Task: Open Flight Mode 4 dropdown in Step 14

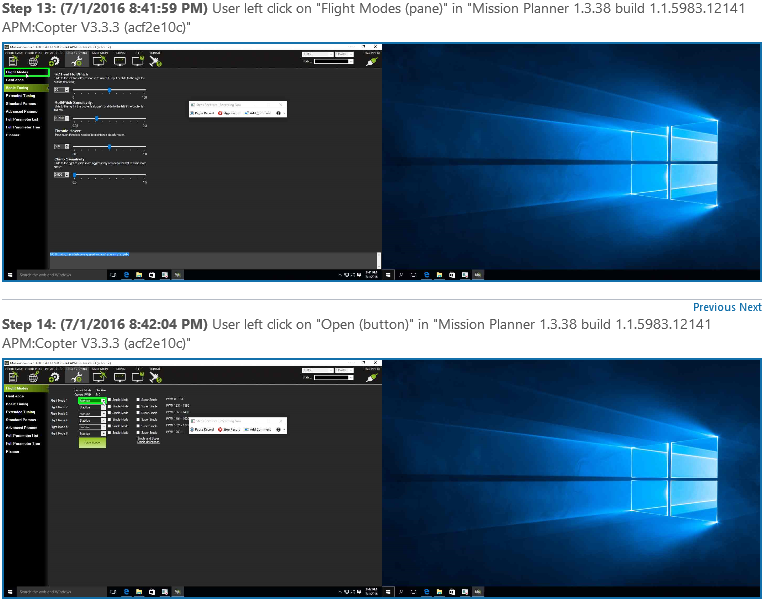Action: click(92, 420)
